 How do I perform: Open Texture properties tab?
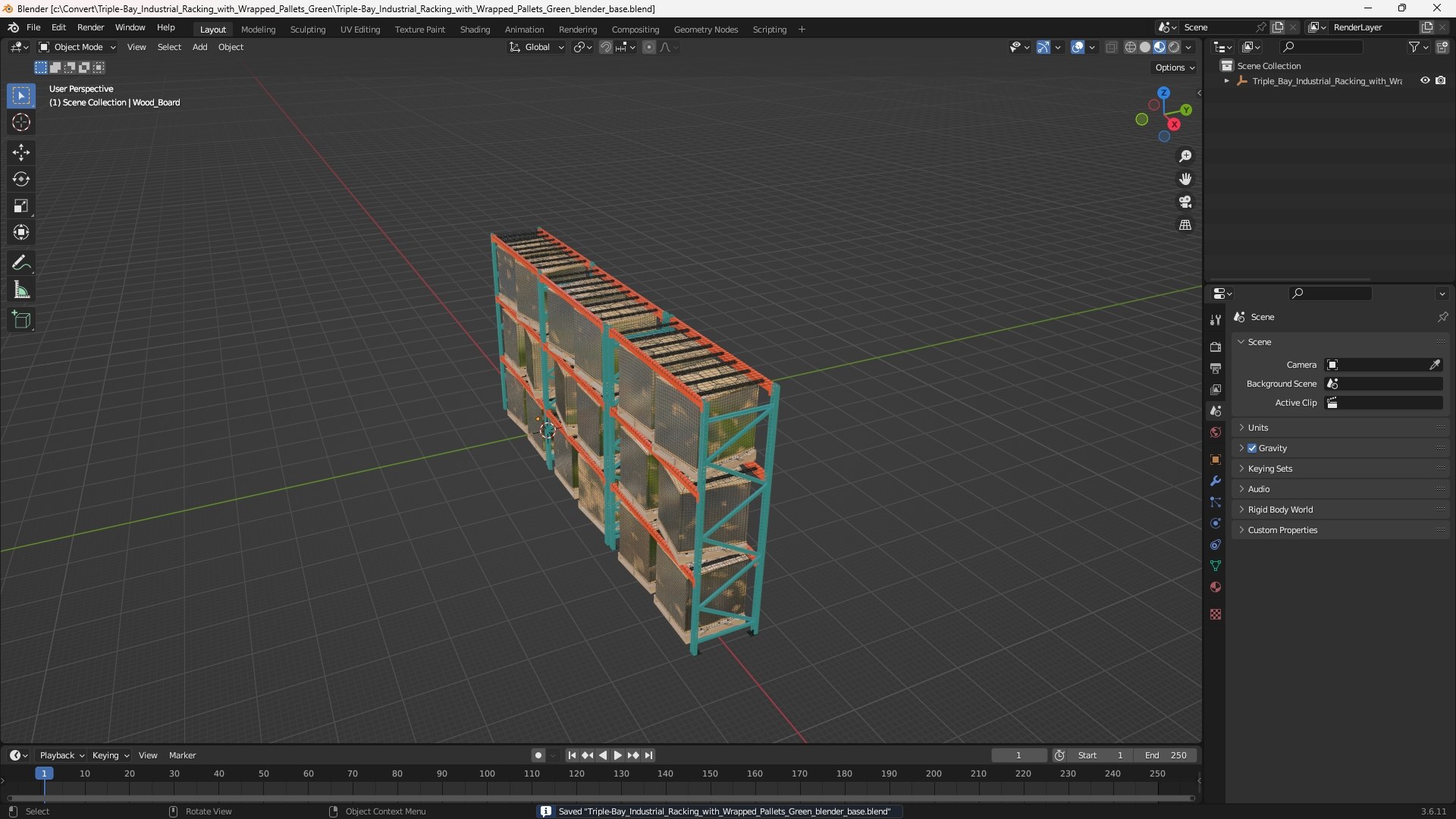(1216, 614)
